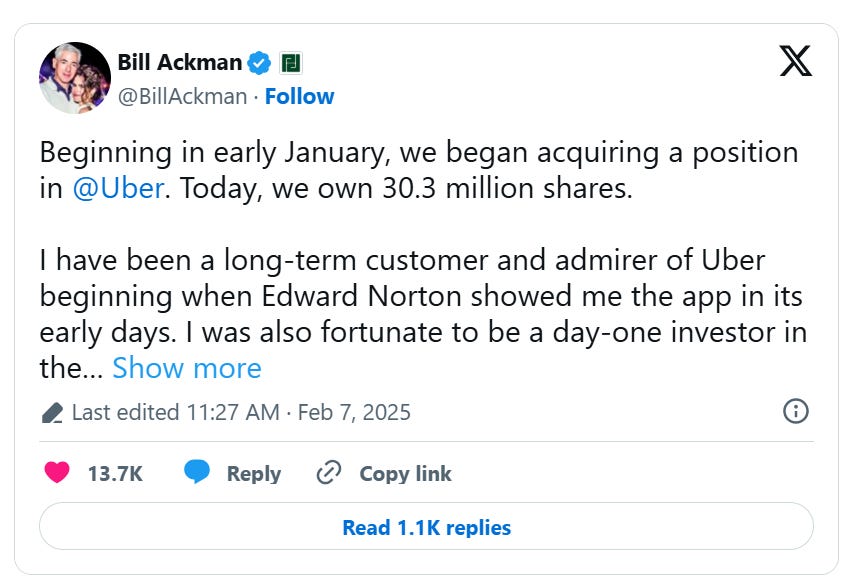The height and width of the screenshot is (585, 855).
Task: Click the green affiliation badge beside name
Action: coord(290,63)
